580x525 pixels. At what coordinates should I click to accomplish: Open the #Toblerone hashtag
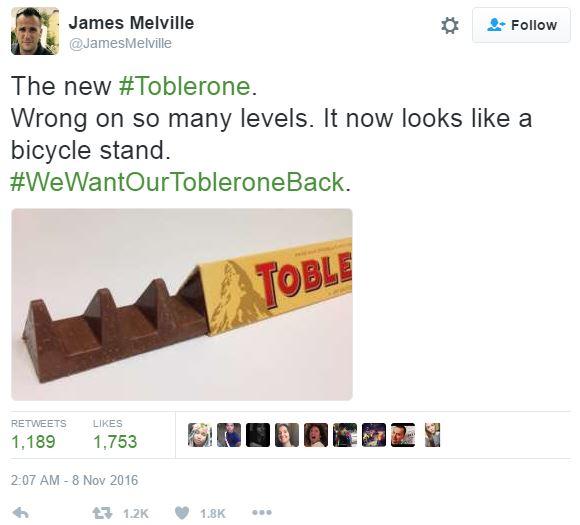(x=185, y=86)
